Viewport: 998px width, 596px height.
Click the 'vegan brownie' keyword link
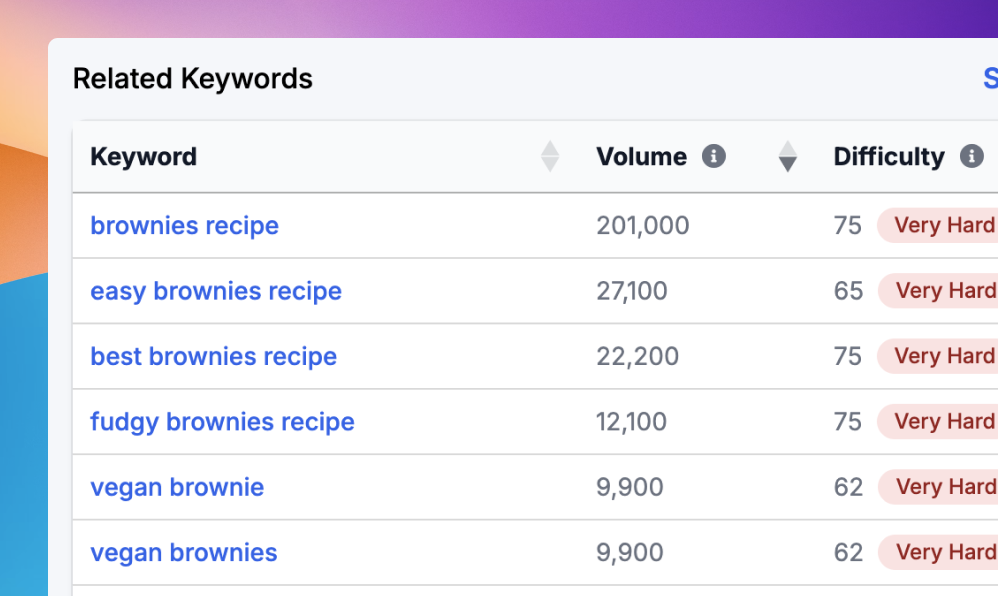177,487
